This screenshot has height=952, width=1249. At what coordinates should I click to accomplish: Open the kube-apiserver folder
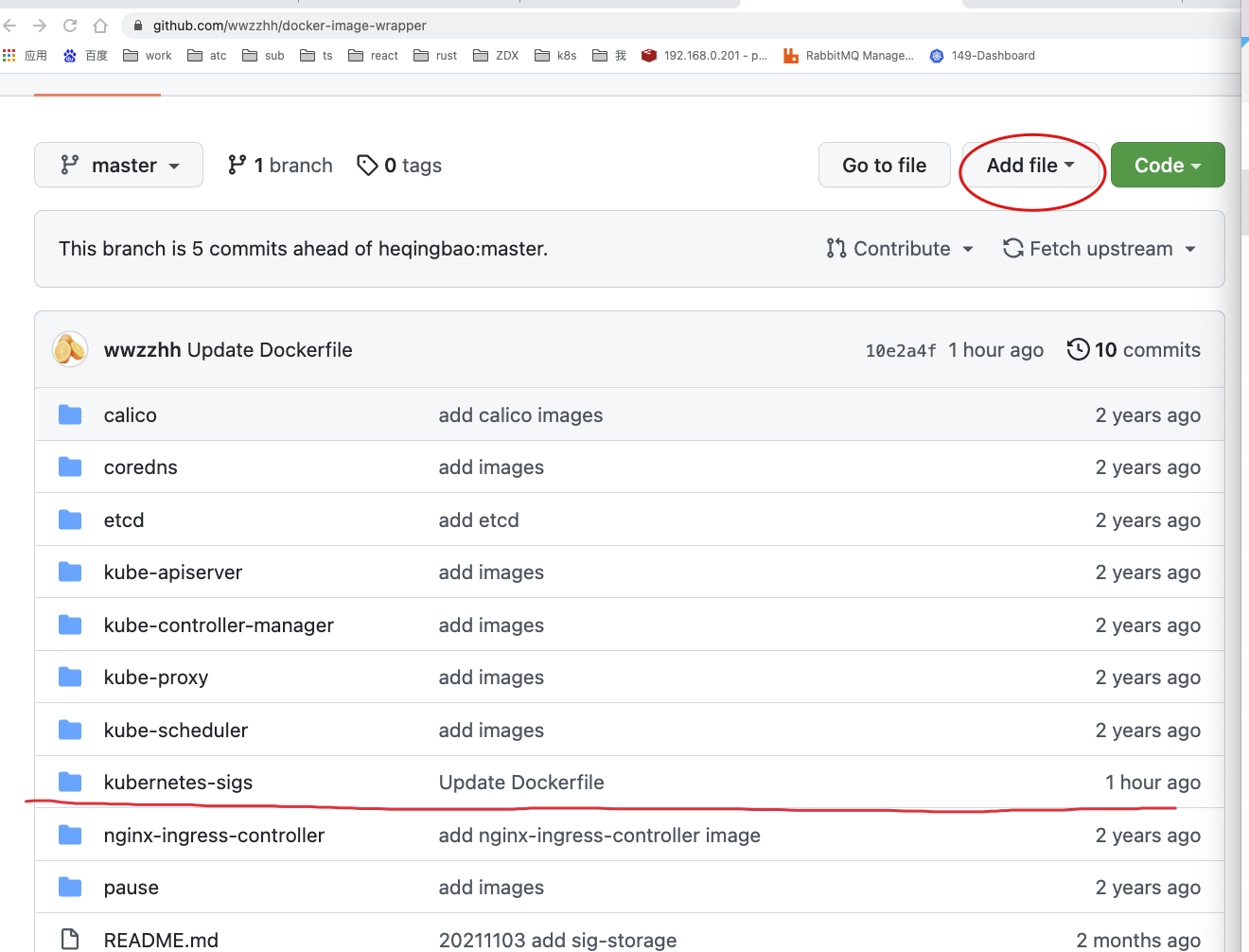[173, 572]
